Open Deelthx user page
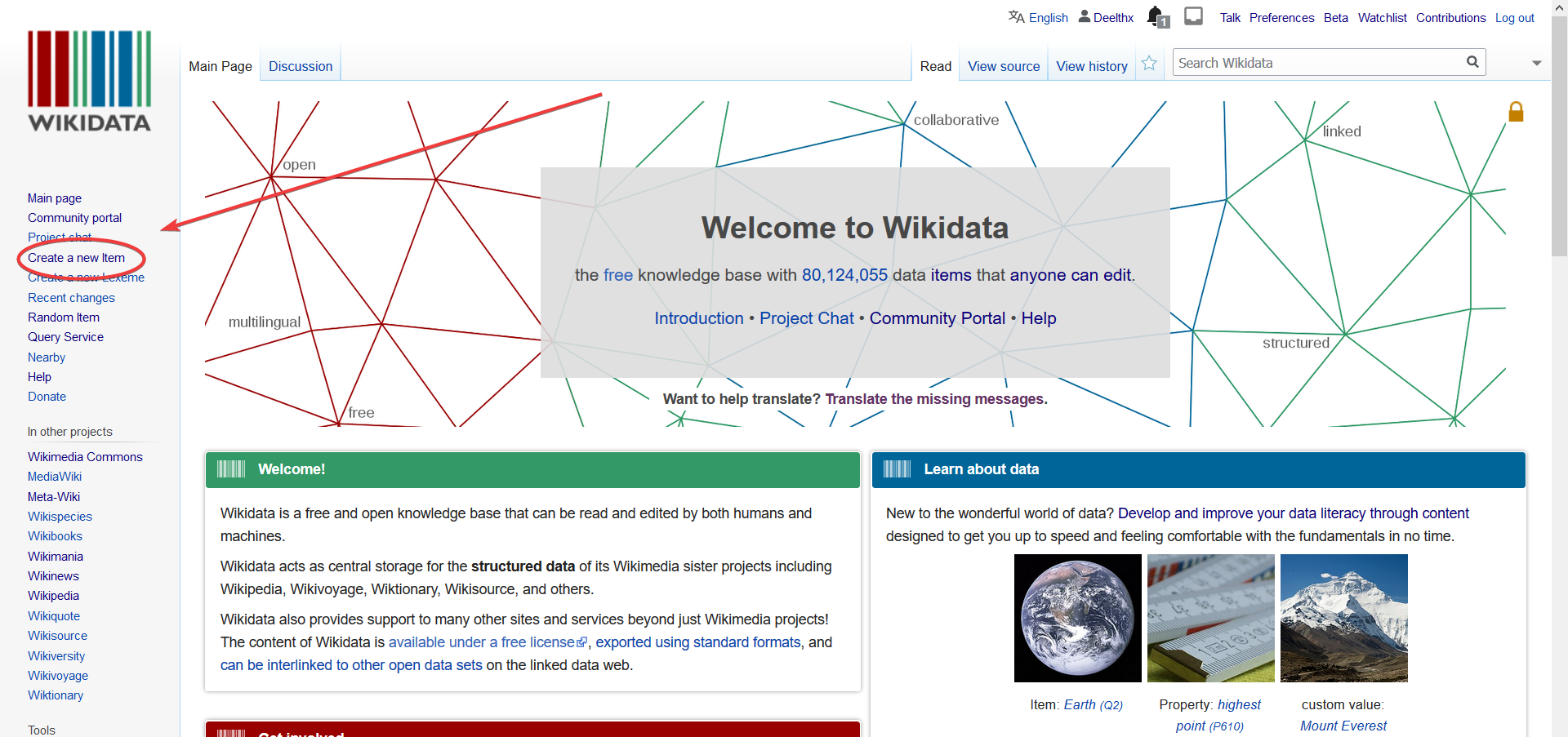Image resolution: width=1568 pixels, height=737 pixels. [1113, 18]
